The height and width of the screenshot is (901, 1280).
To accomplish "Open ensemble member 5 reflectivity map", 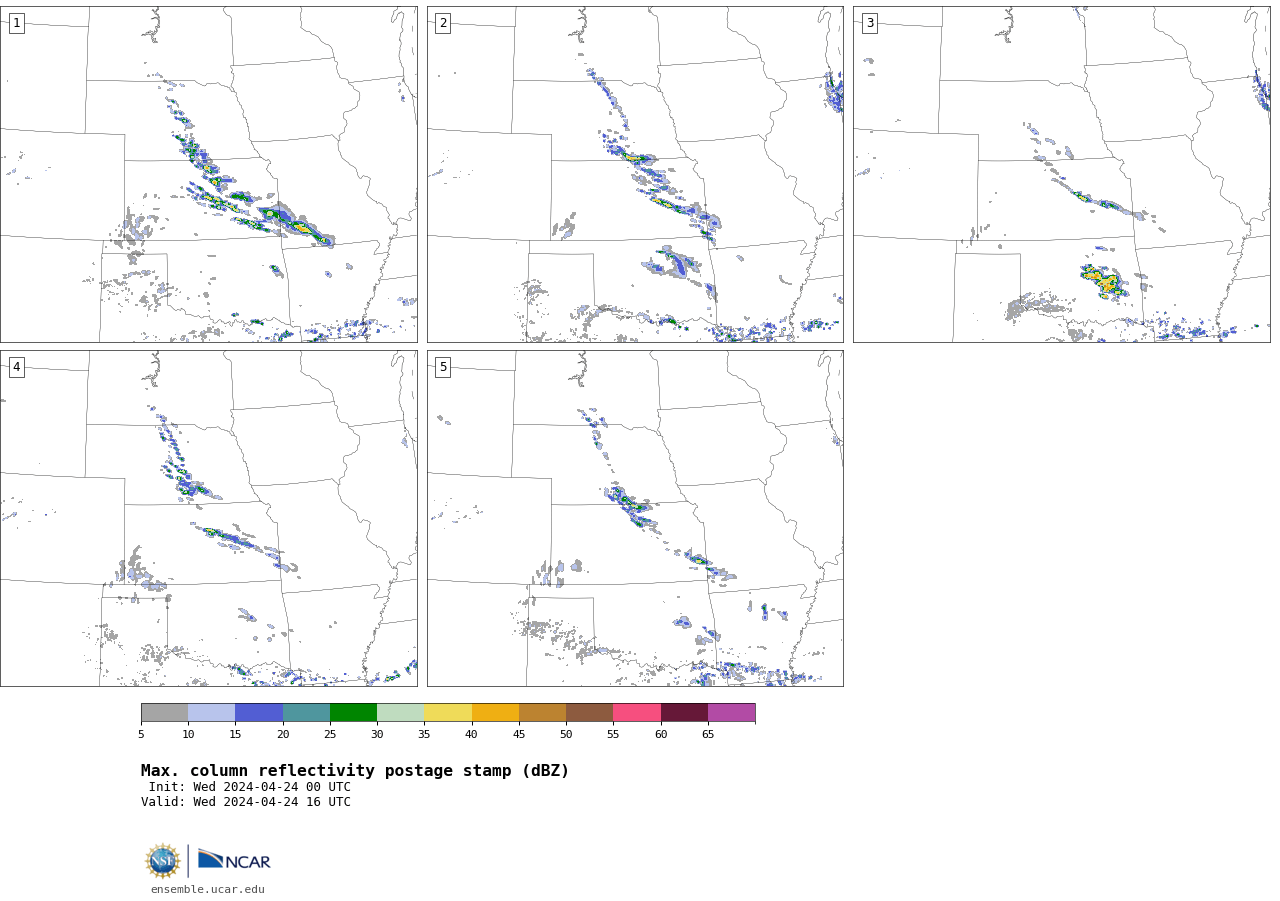I will pos(635,518).
